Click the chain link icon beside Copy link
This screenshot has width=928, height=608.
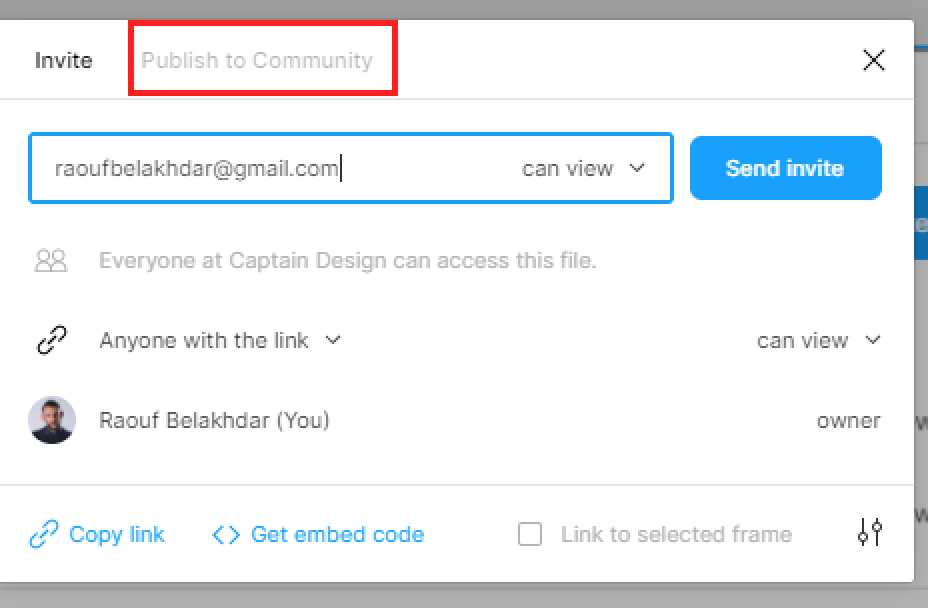(x=44, y=534)
